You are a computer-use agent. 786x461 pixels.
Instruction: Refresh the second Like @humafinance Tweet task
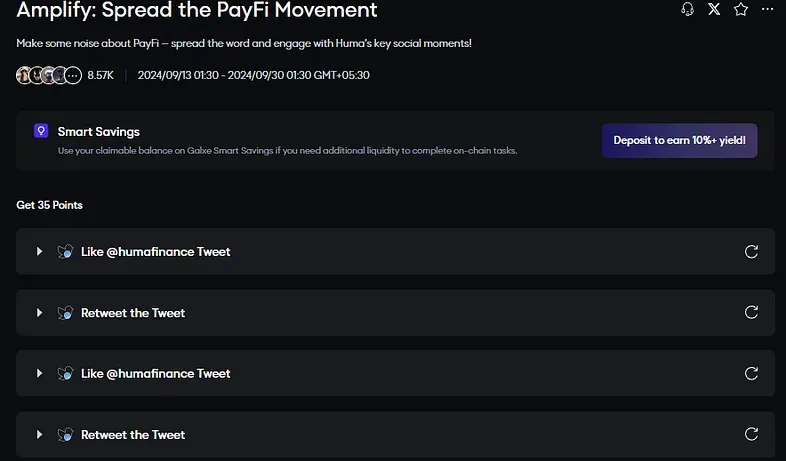pyautogui.click(x=751, y=373)
